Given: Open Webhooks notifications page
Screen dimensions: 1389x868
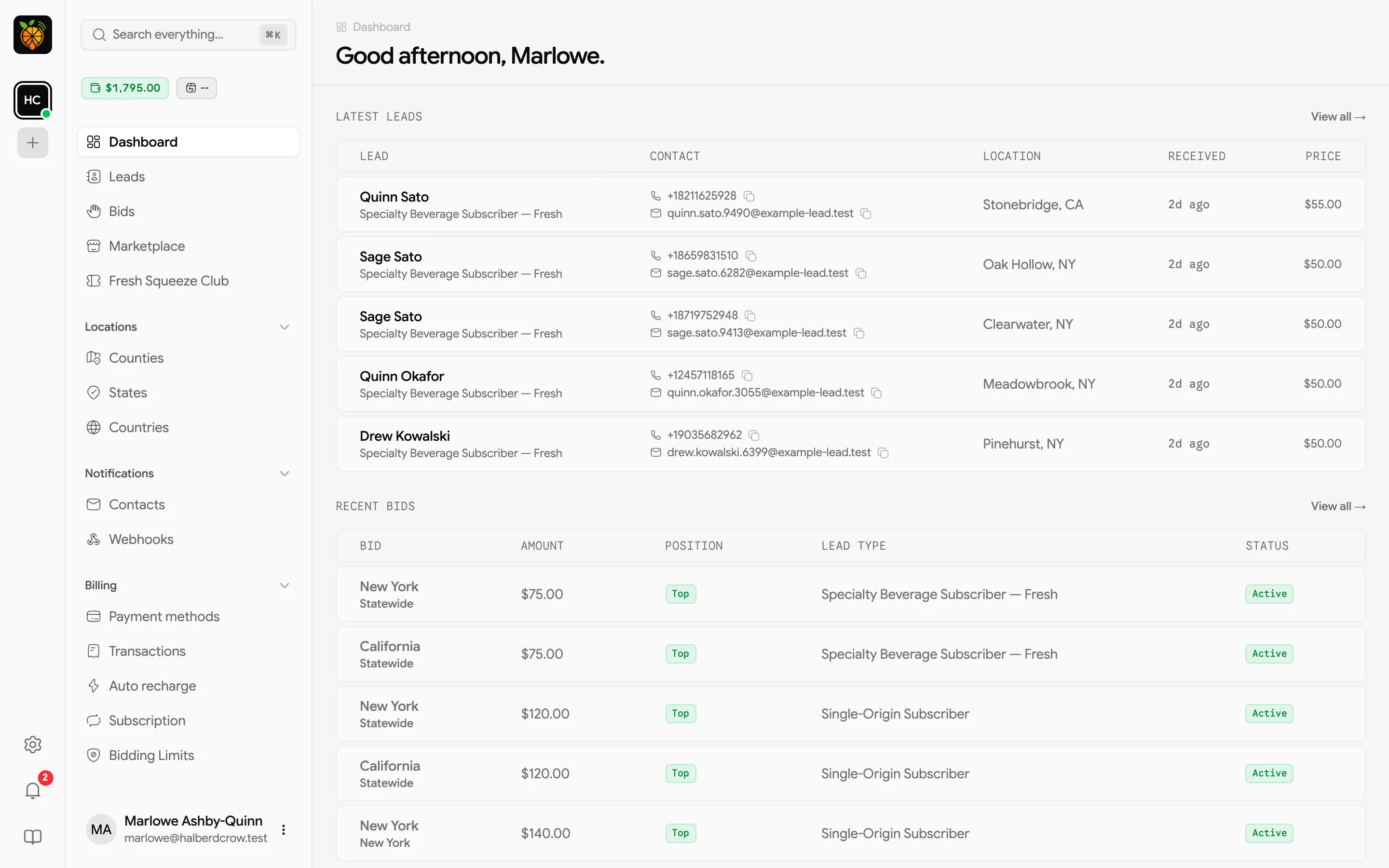Looking at the screenshot, I should (188, 539).
